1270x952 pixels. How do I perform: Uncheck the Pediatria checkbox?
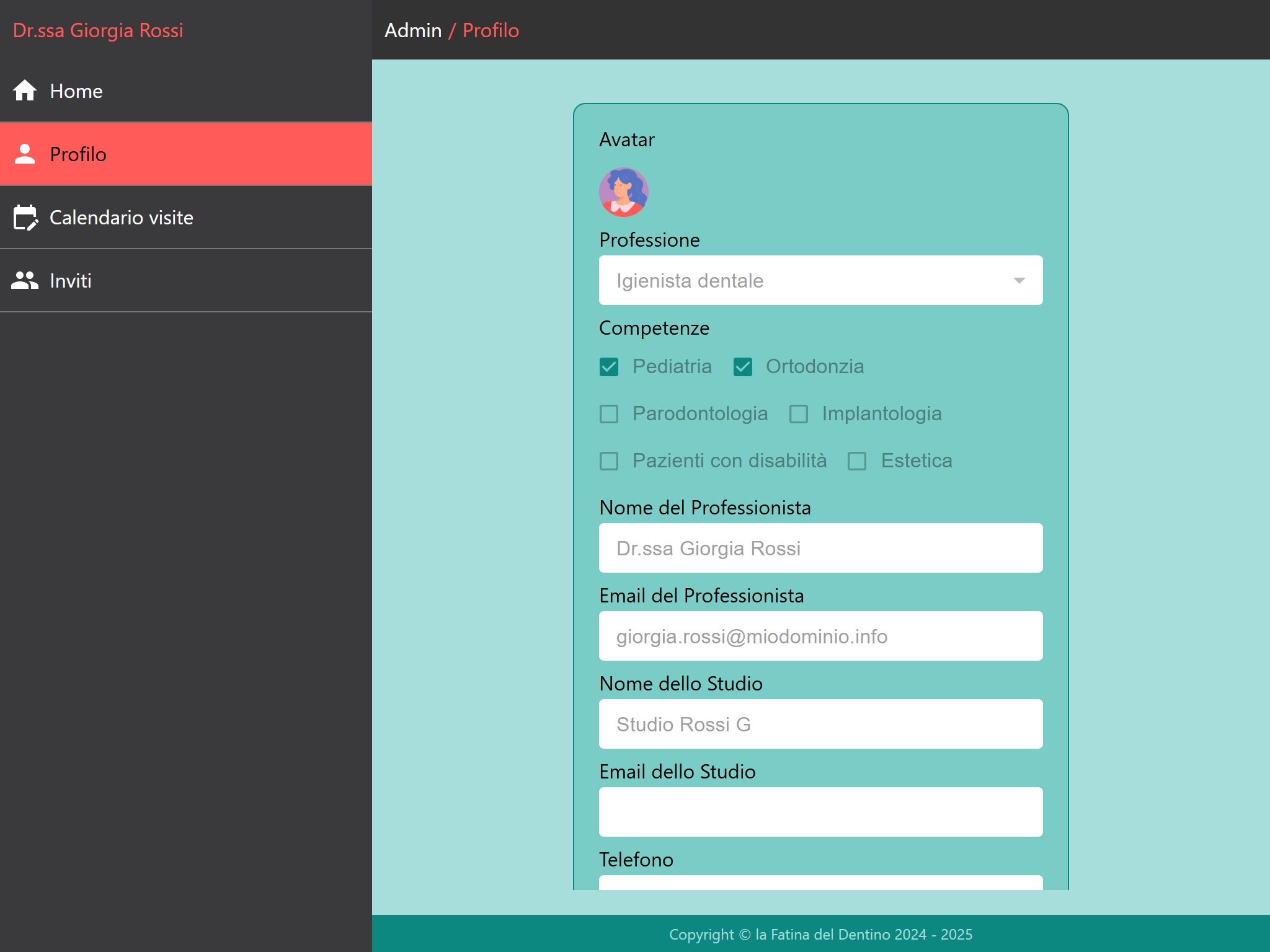[x=609, y=367]
